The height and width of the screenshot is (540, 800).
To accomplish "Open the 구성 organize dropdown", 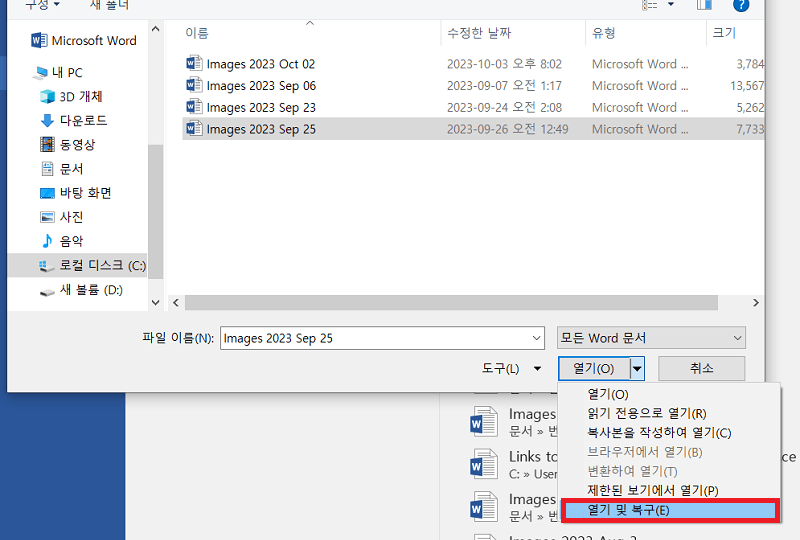I will 43,5.
